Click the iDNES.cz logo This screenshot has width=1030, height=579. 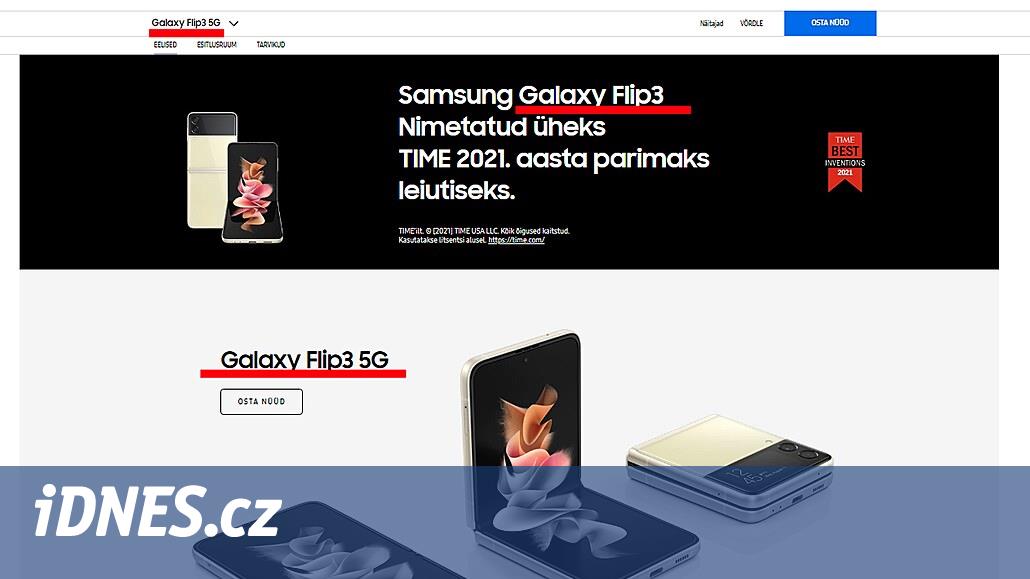point(158,511)
